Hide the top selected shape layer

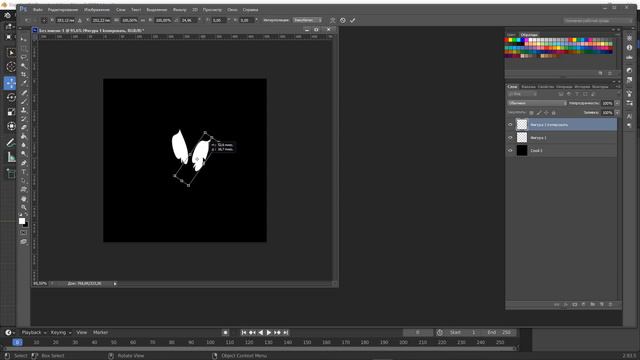pyautogui.click(x=510, y=124)
